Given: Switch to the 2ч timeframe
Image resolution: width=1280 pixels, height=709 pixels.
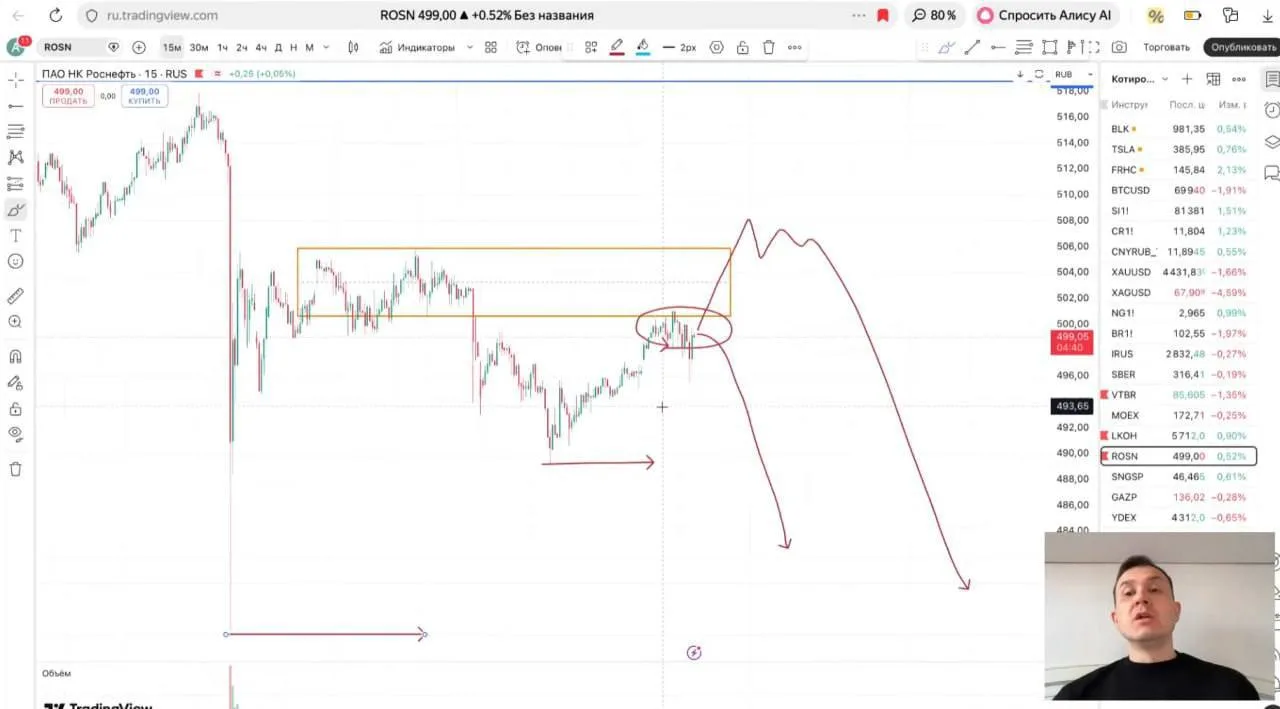Looking at the screenshot, I should point(242,47).
